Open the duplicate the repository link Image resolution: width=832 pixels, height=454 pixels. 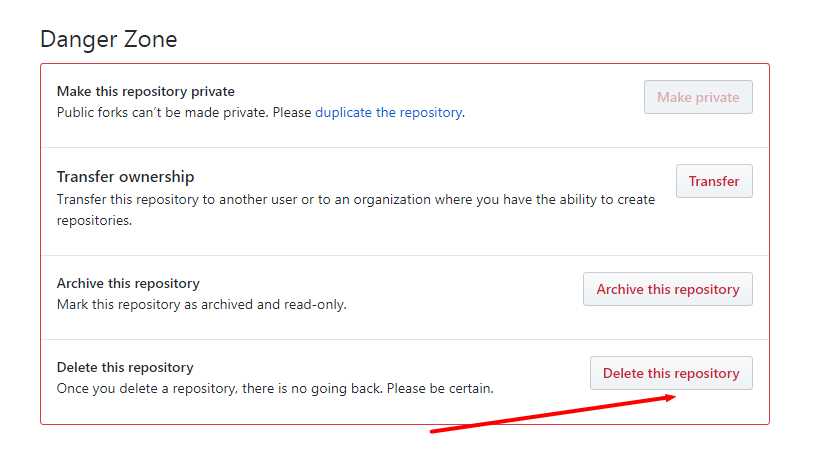click(388, 113)
